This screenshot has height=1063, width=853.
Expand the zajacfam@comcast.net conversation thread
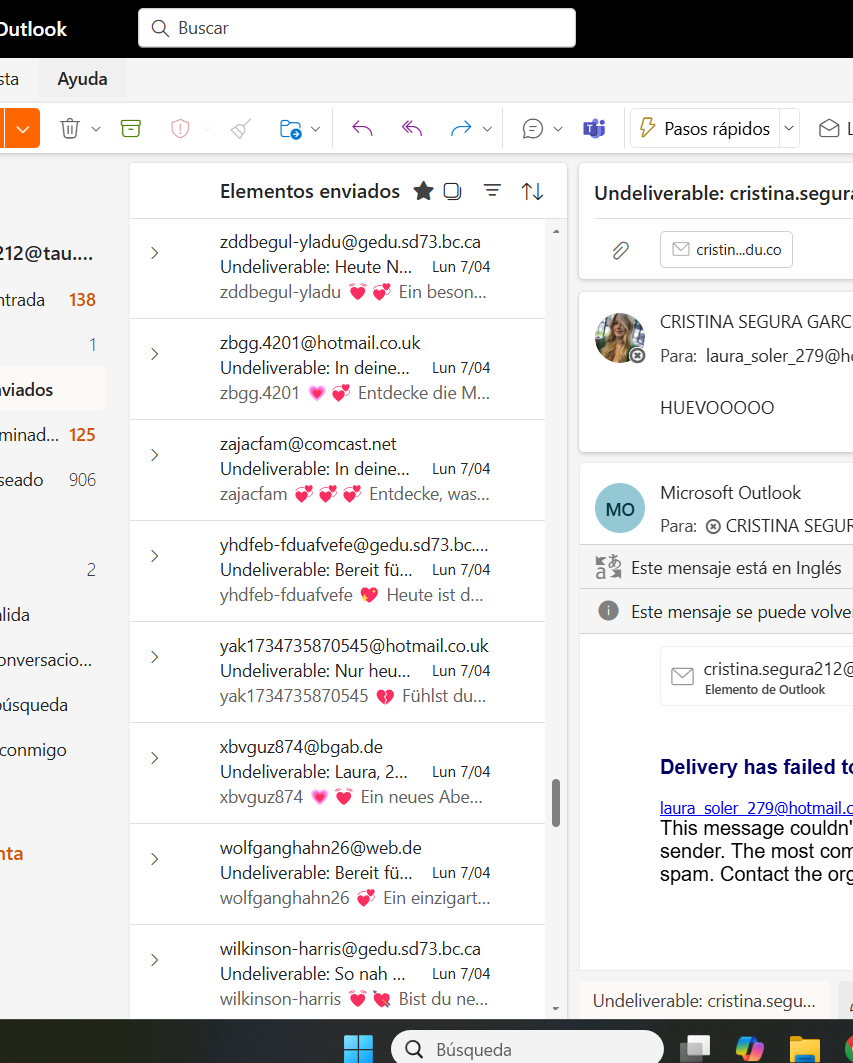tap(155, 455)
